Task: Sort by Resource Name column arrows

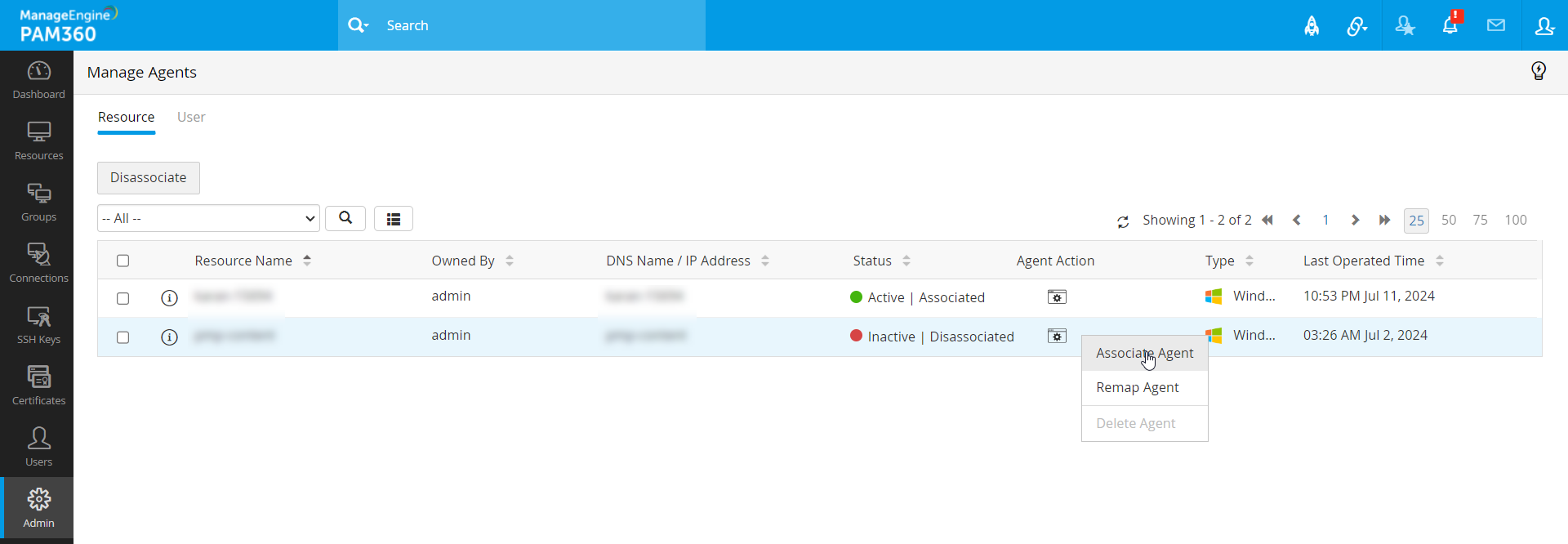Action: click(307, 261)
